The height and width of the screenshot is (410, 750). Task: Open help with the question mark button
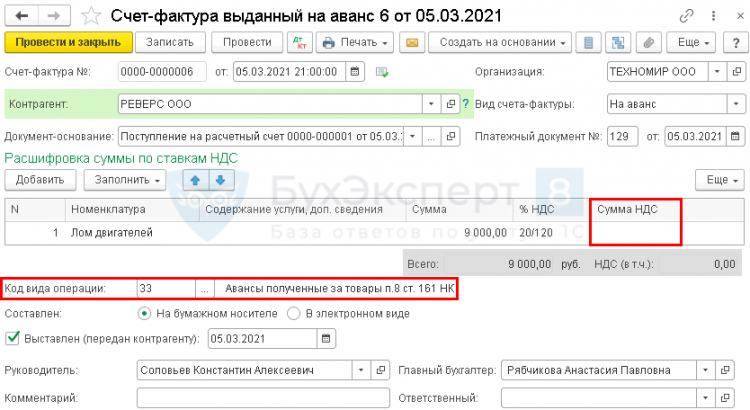point(736,43)
